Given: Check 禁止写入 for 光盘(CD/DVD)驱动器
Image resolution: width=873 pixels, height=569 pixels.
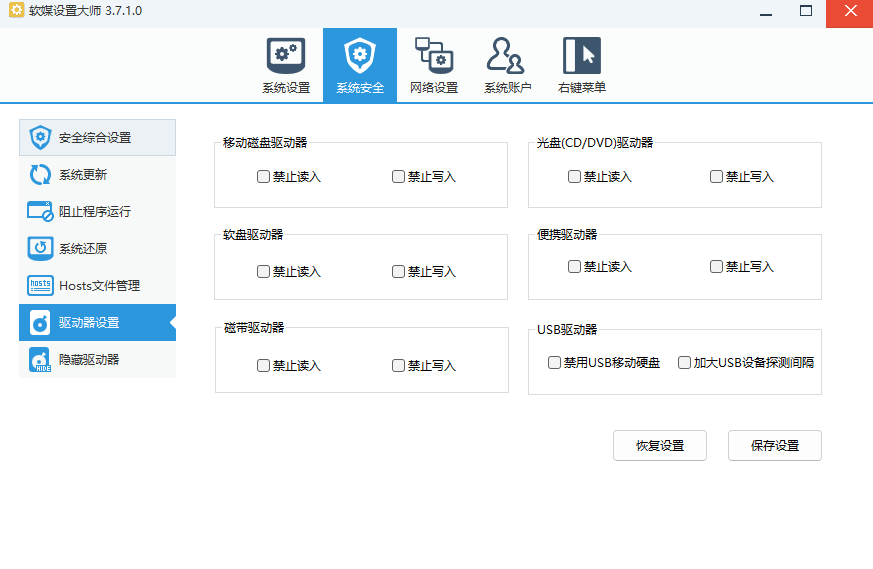Looking at the screenshot, I should tap(716, 177).
